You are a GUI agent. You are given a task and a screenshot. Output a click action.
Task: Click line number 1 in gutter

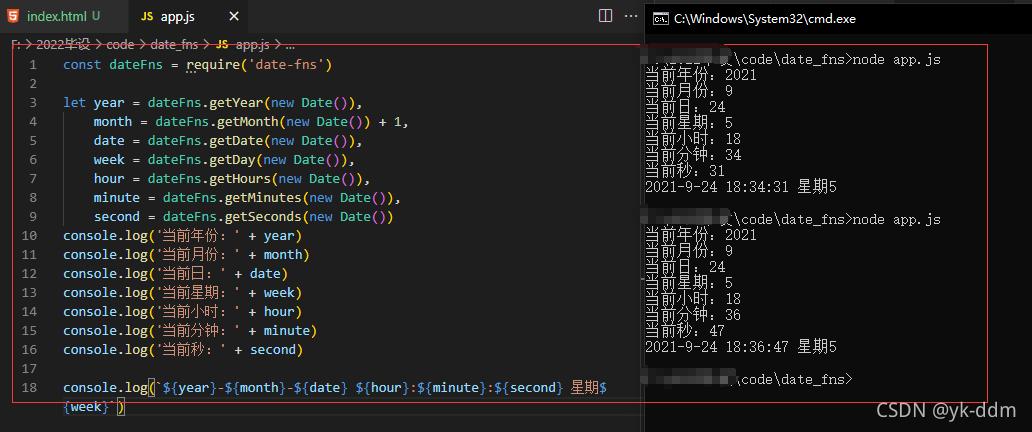33,65
